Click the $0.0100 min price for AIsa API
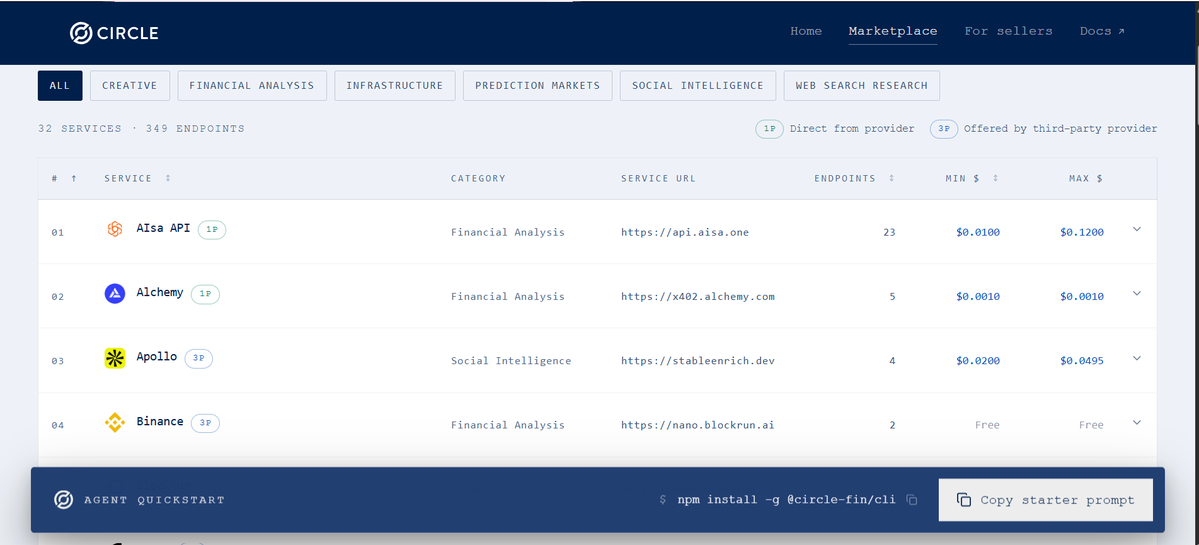The width and height of the screenshot is (1199, 545). click(x=978, y=232)
